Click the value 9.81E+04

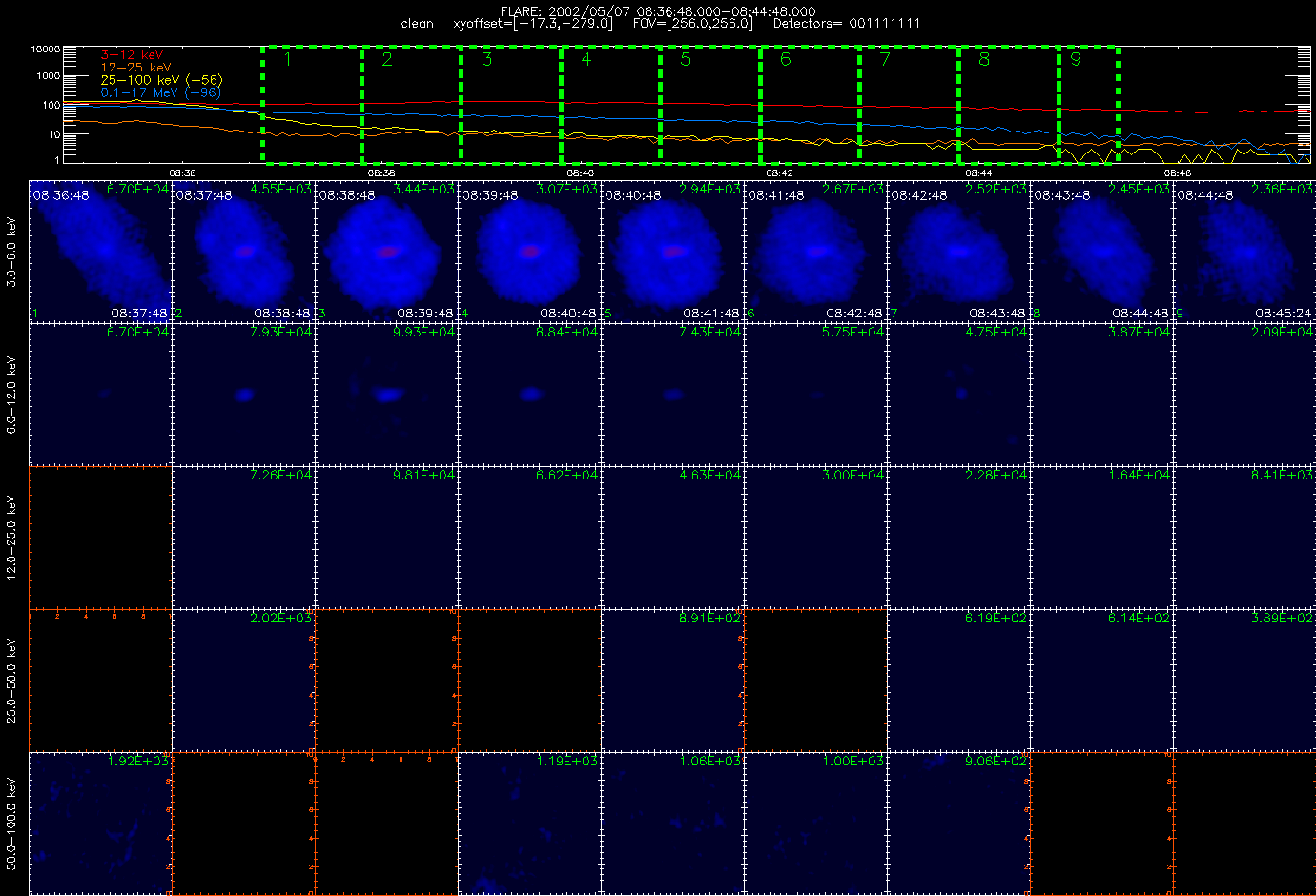424,475
